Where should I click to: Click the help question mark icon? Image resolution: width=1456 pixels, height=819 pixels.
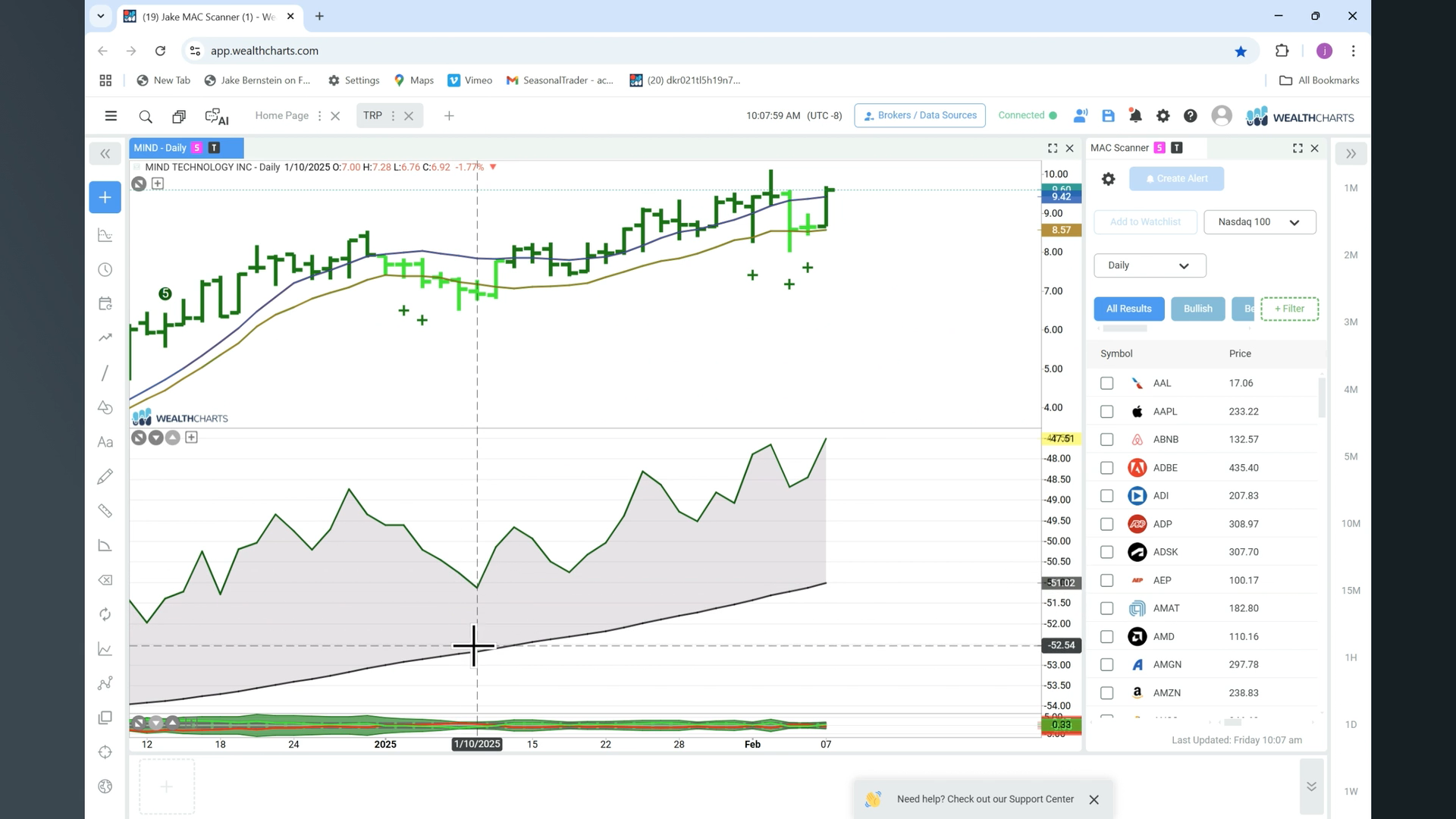point(1191,116)
